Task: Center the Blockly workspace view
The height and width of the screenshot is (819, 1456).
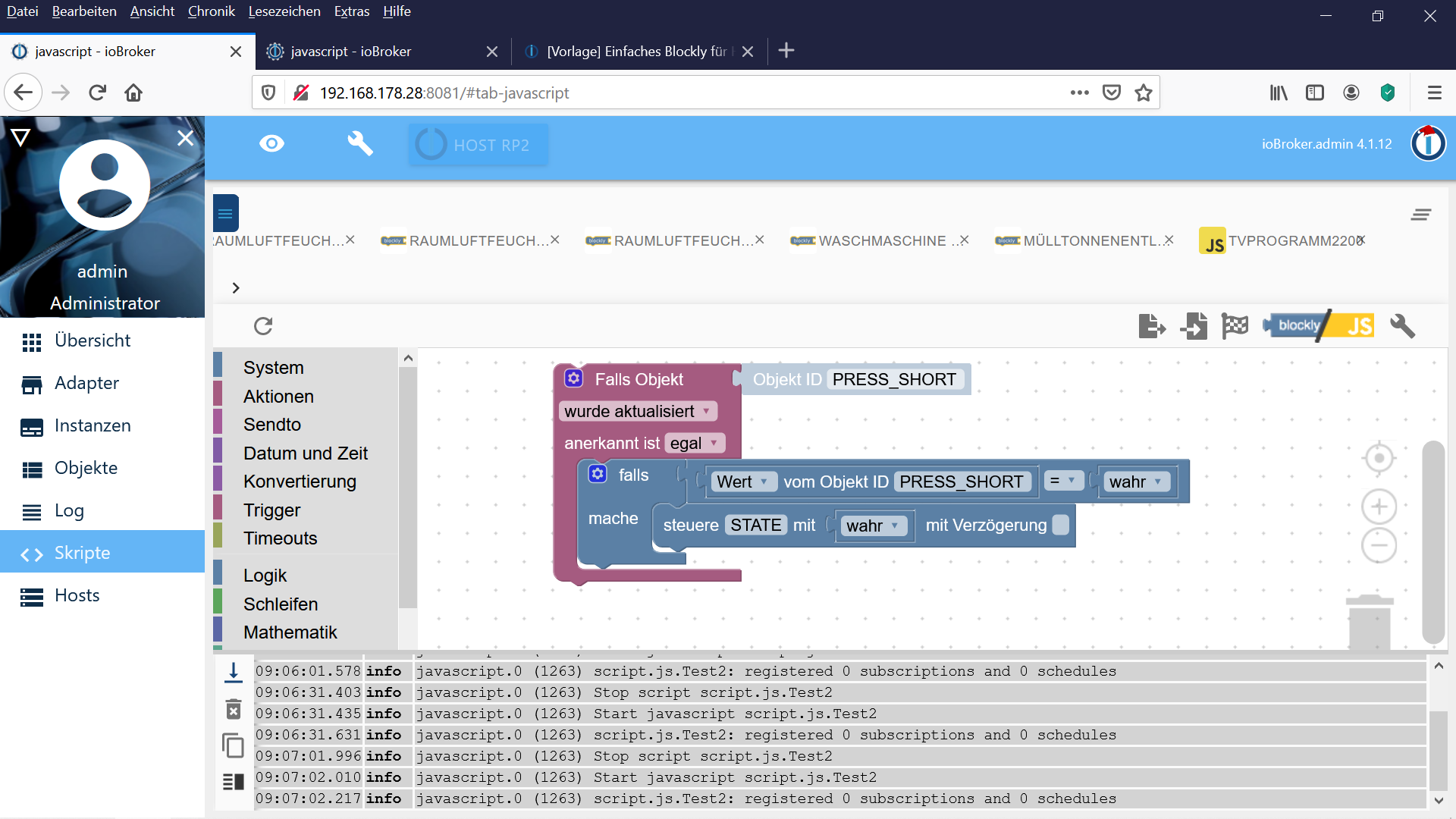Action: pos(1379,458)
